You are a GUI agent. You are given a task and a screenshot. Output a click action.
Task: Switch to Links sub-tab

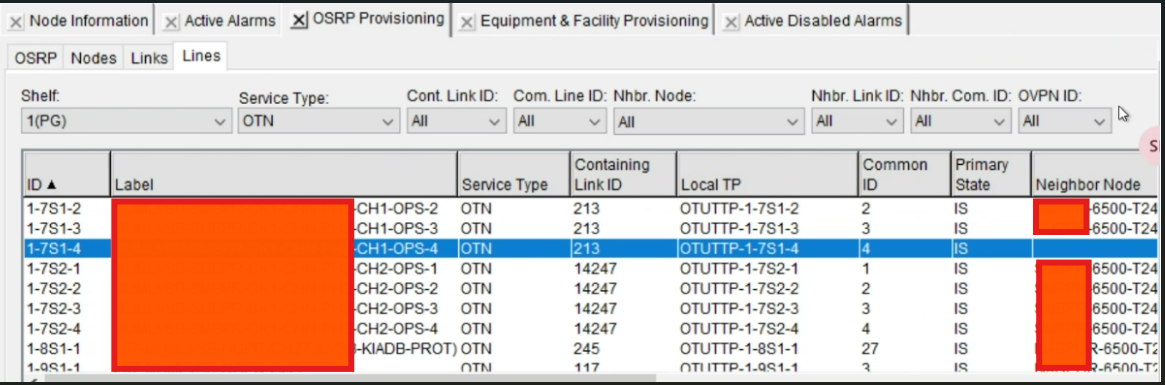click(x=149, y=58)
